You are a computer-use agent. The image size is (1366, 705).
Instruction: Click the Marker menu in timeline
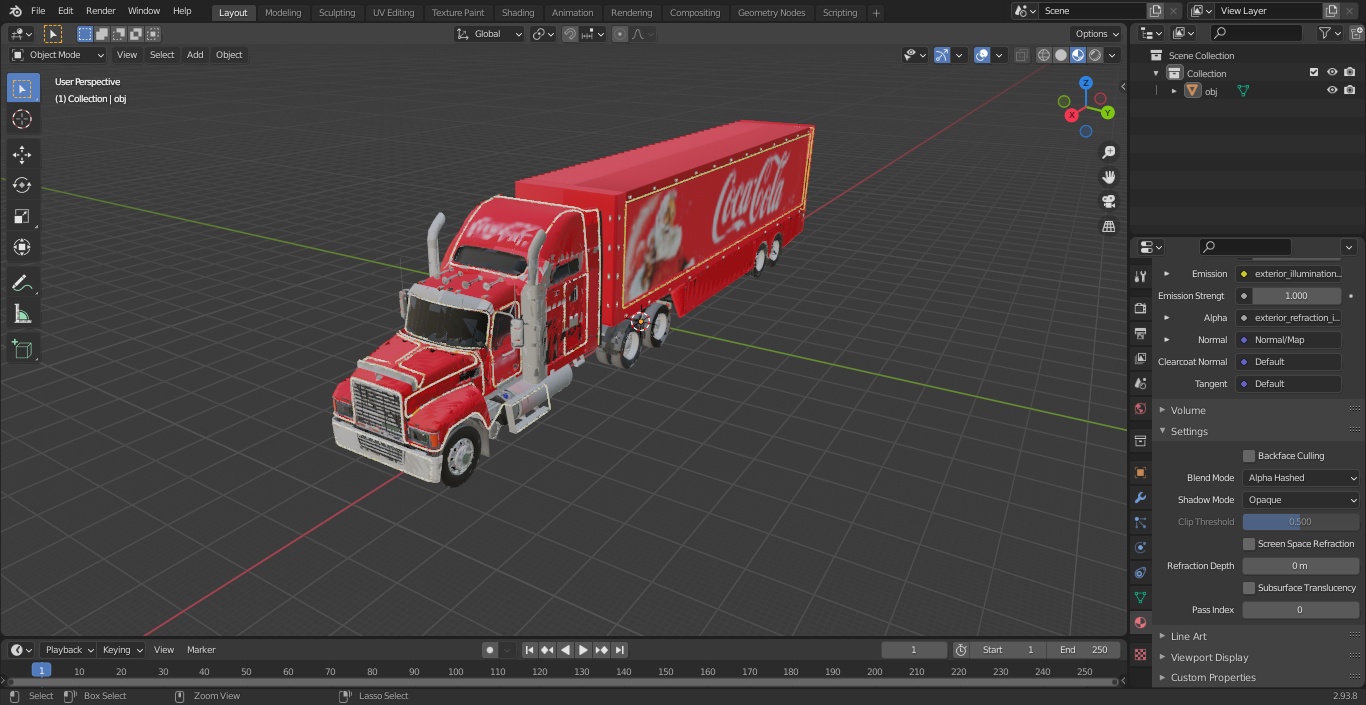201,650
